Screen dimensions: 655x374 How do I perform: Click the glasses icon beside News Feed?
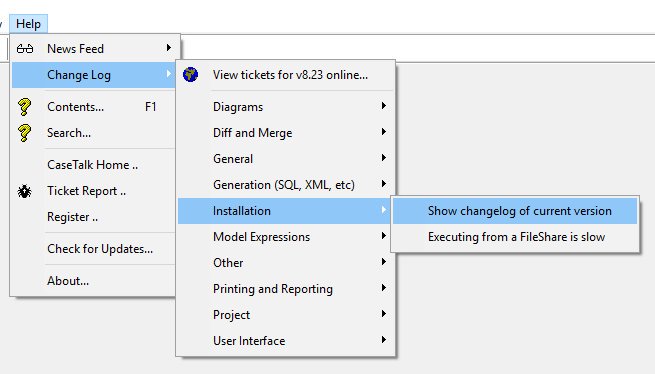pos(25,49)
